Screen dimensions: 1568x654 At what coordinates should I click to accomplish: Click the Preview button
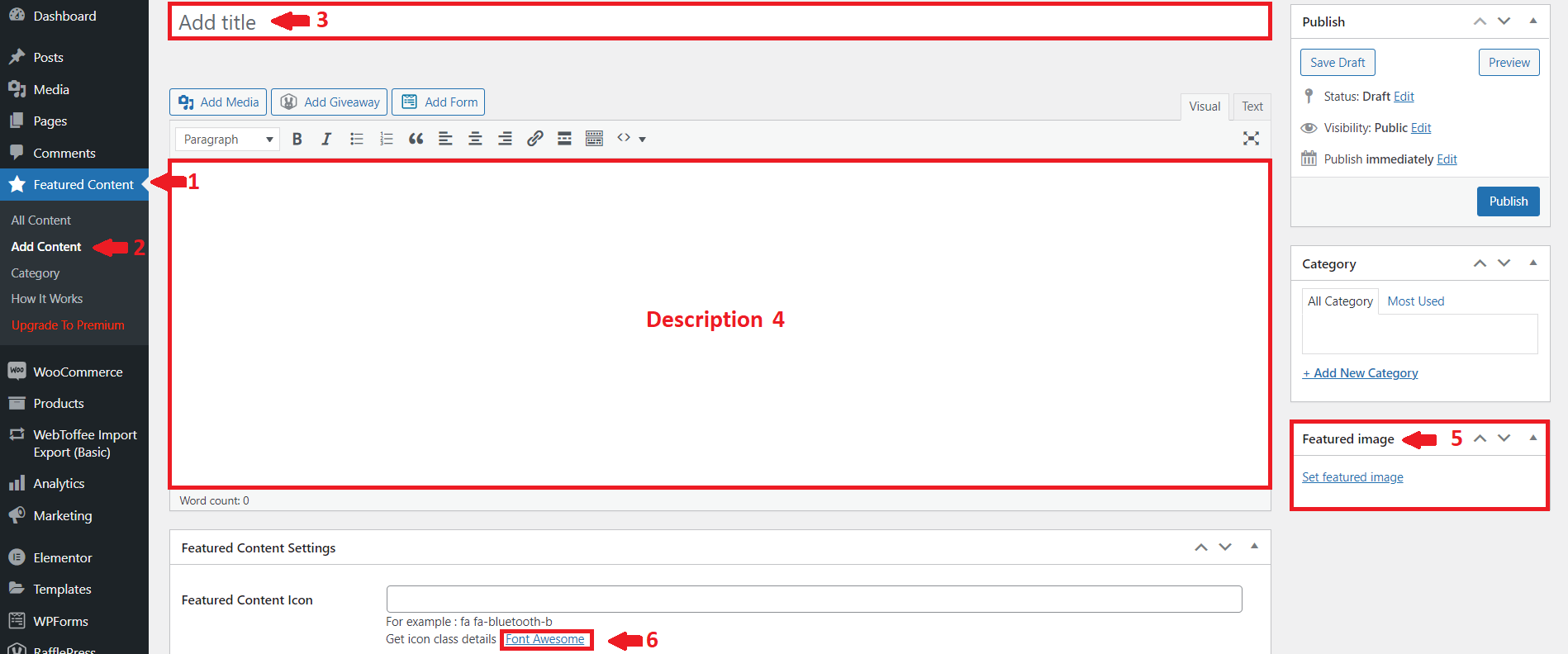pos(1509,63)
